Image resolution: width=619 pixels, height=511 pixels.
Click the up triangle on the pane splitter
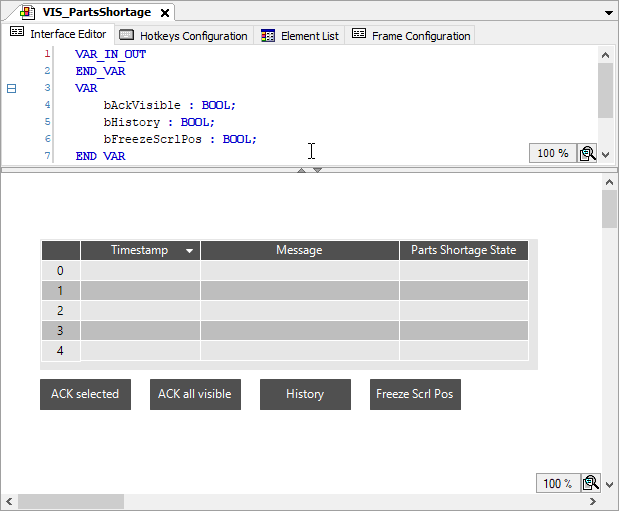pos(302,170)
